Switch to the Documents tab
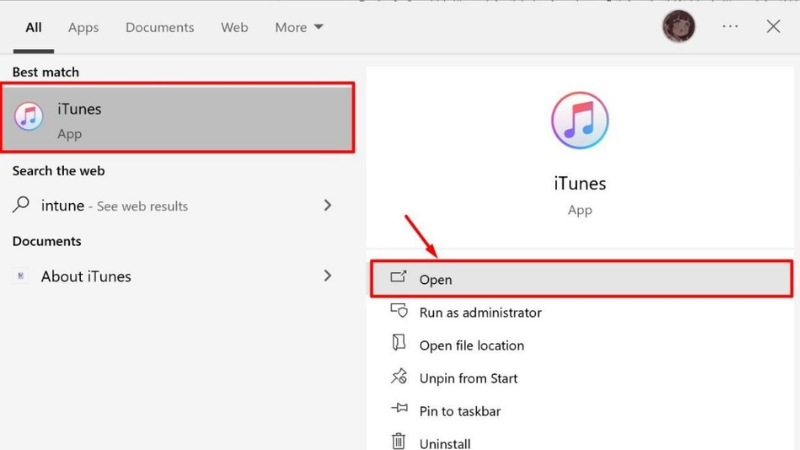 point(160,28)
